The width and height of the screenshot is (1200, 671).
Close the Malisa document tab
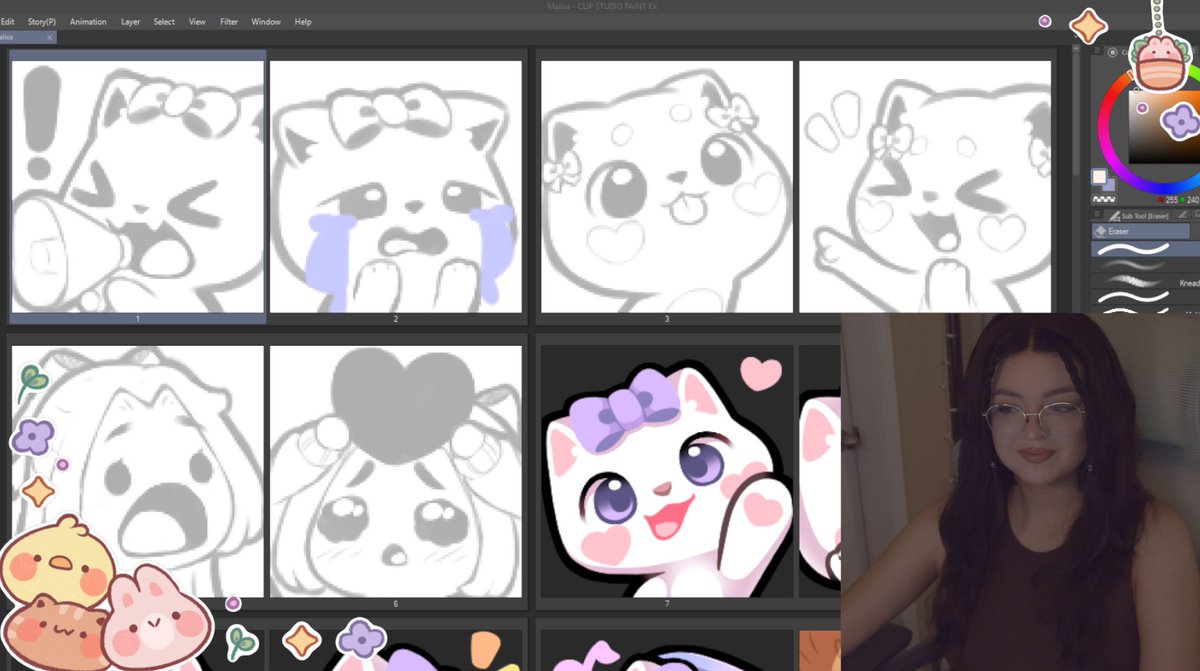(50, 37)
